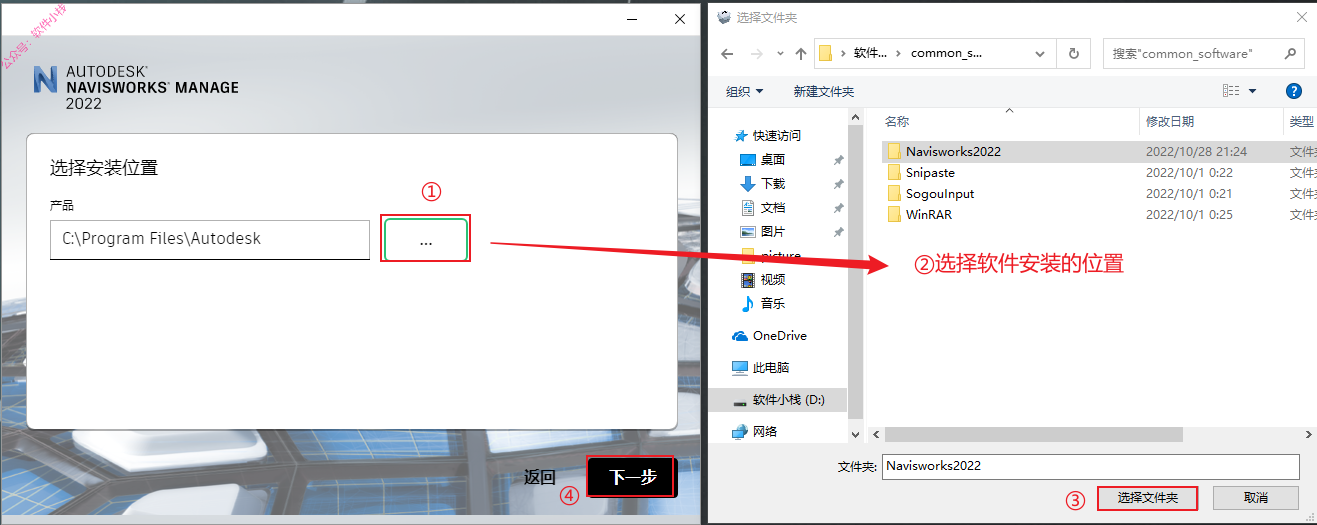The image size is (1317, 525).
Task: Click the search magnifier icon
Action: pos(1290,54)
